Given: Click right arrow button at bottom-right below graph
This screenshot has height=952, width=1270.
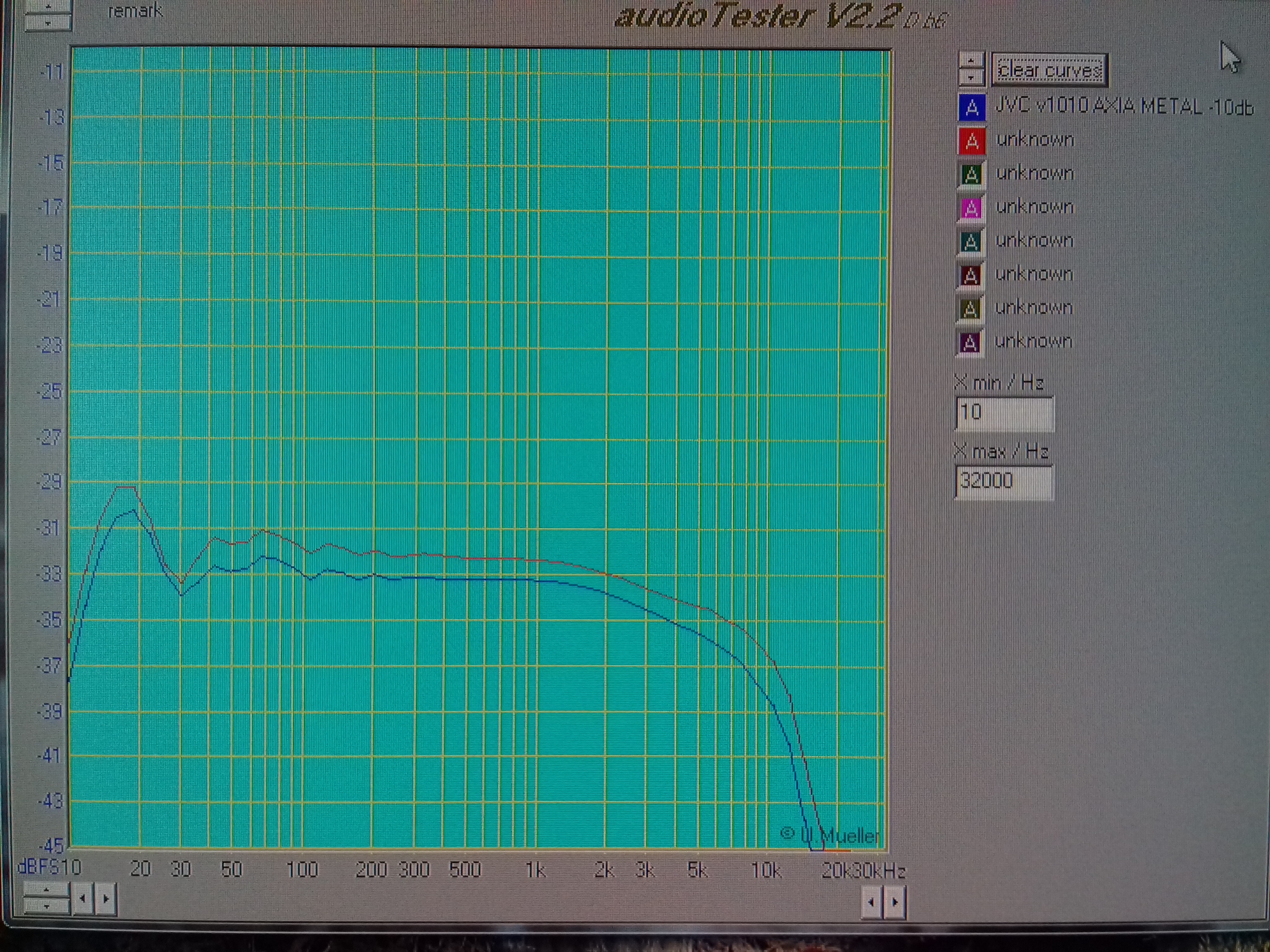Looking at the screenshot, I should tap(895, 902).
